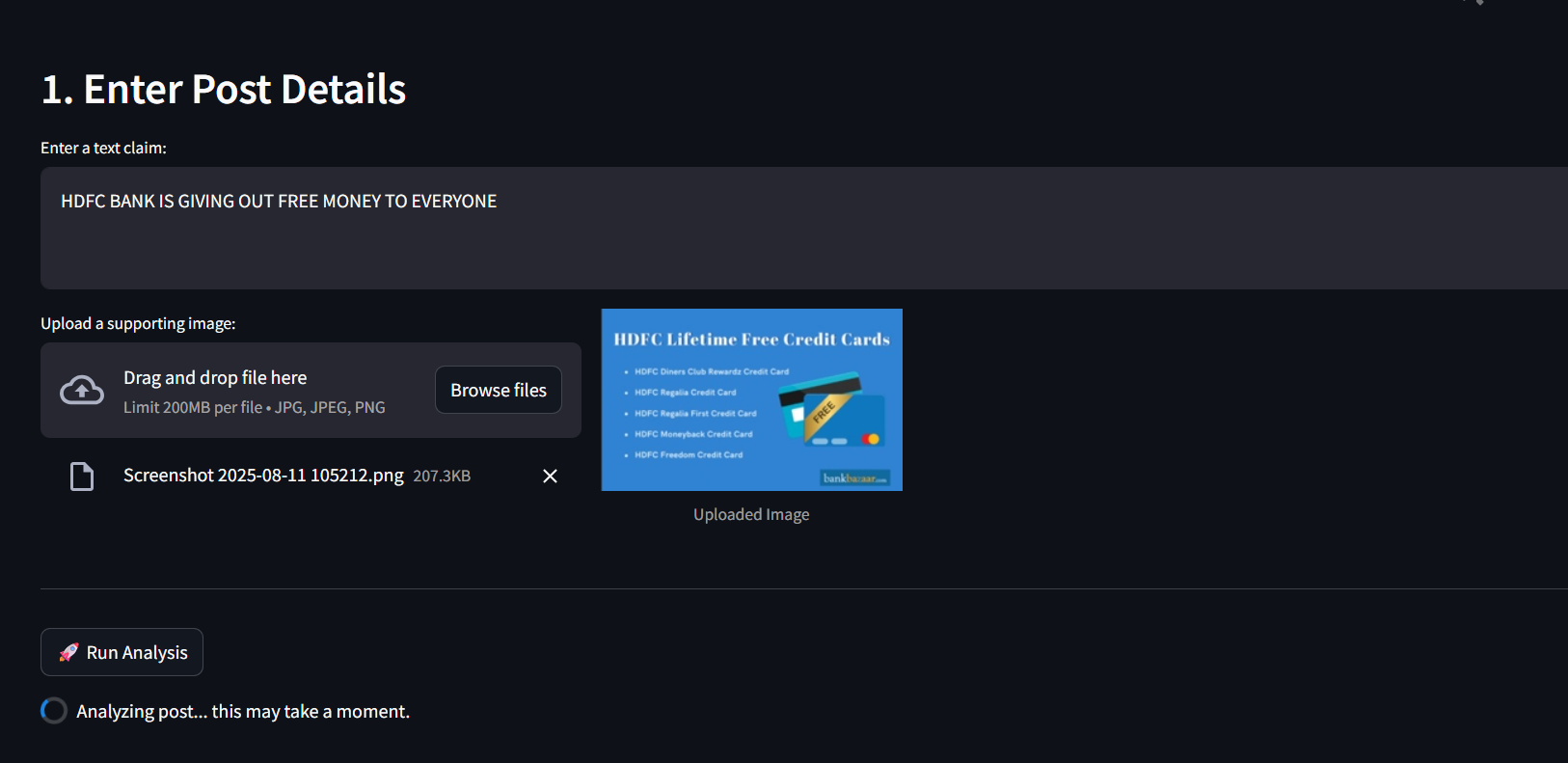Click the Run Analysis button
This screenshot has height=763, width=1568.
coord(122,652)
